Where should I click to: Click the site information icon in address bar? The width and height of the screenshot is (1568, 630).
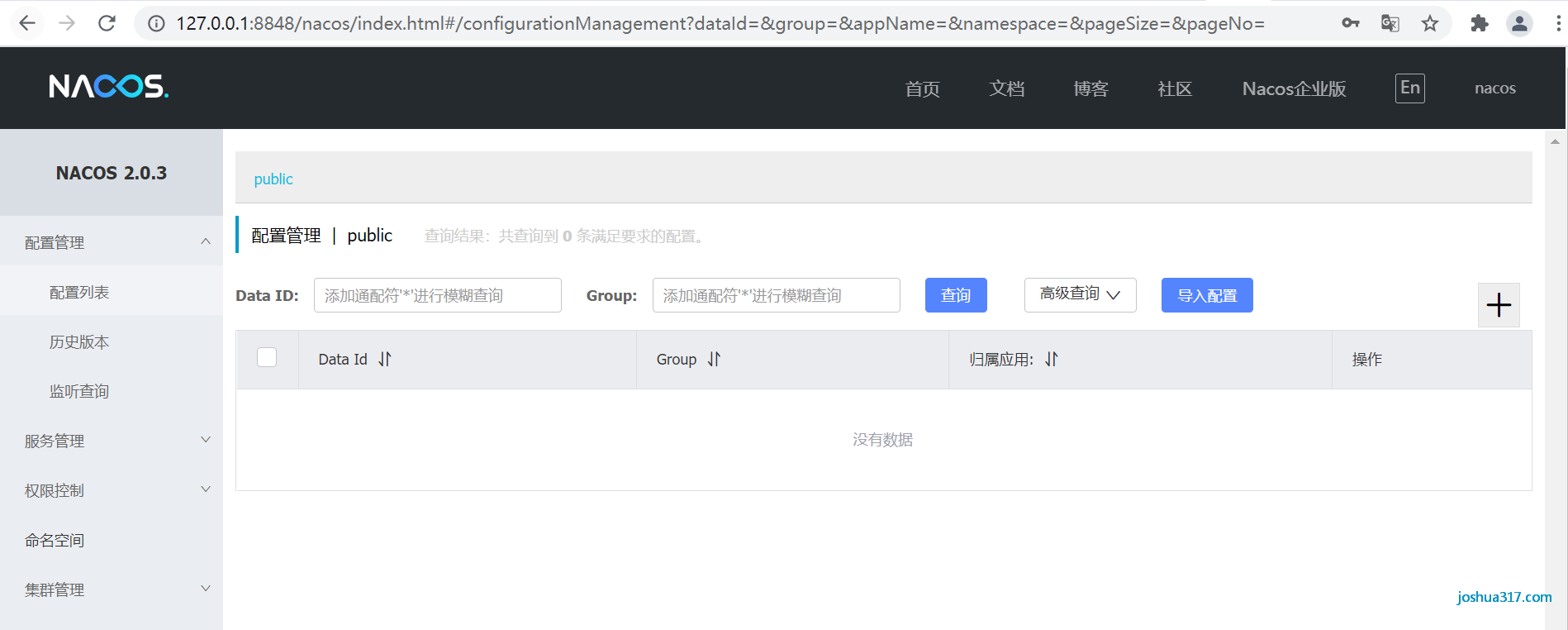(155, 23)
